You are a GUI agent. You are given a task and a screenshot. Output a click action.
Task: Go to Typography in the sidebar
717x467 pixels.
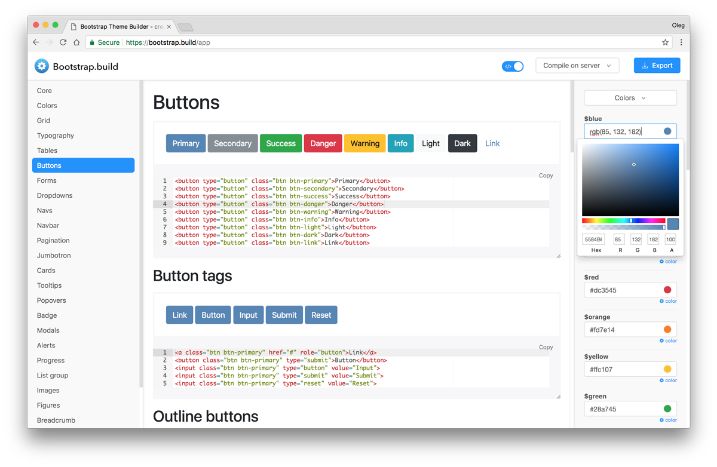55,135
